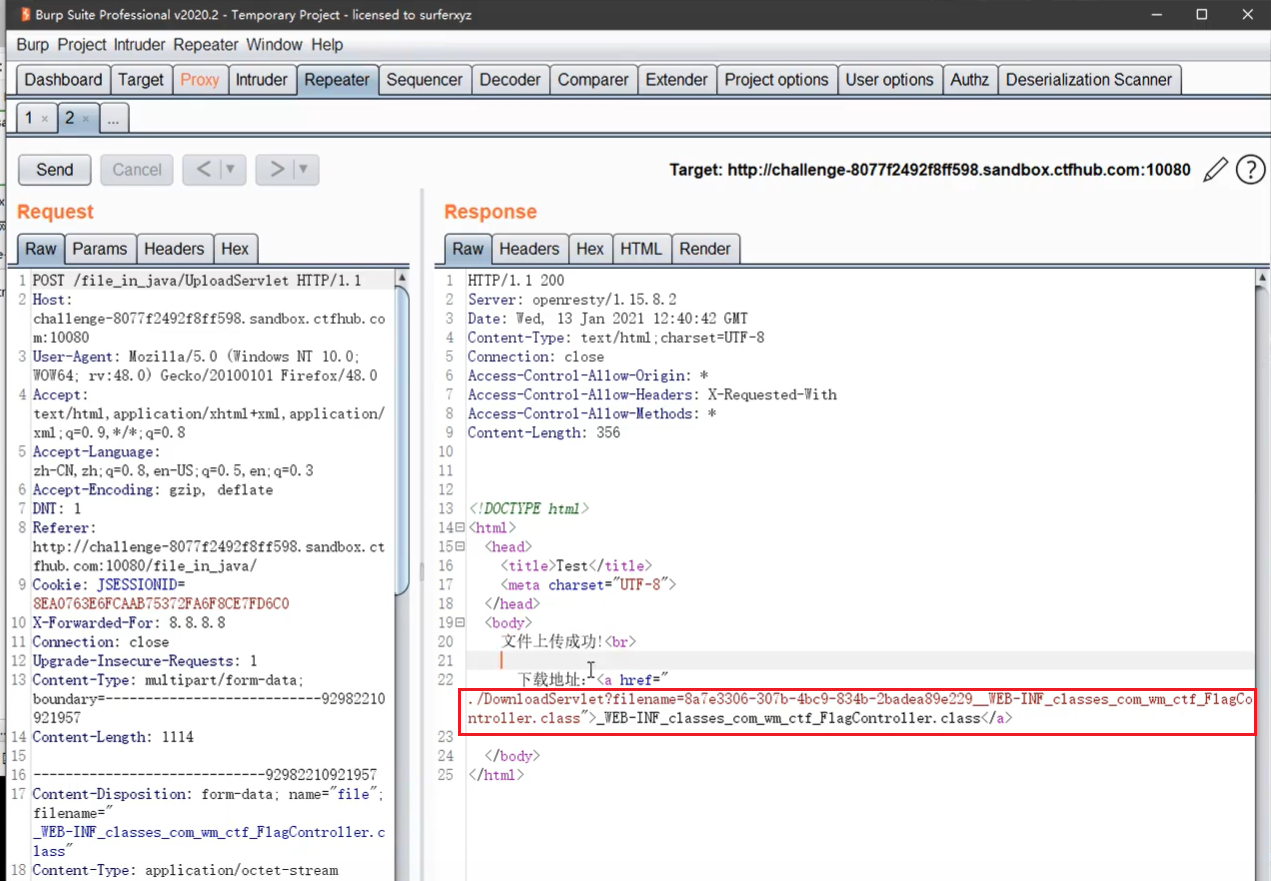This screenshot has height=881, width=1271.
Task: Click the Cancel button
Action: click(137, 169)
